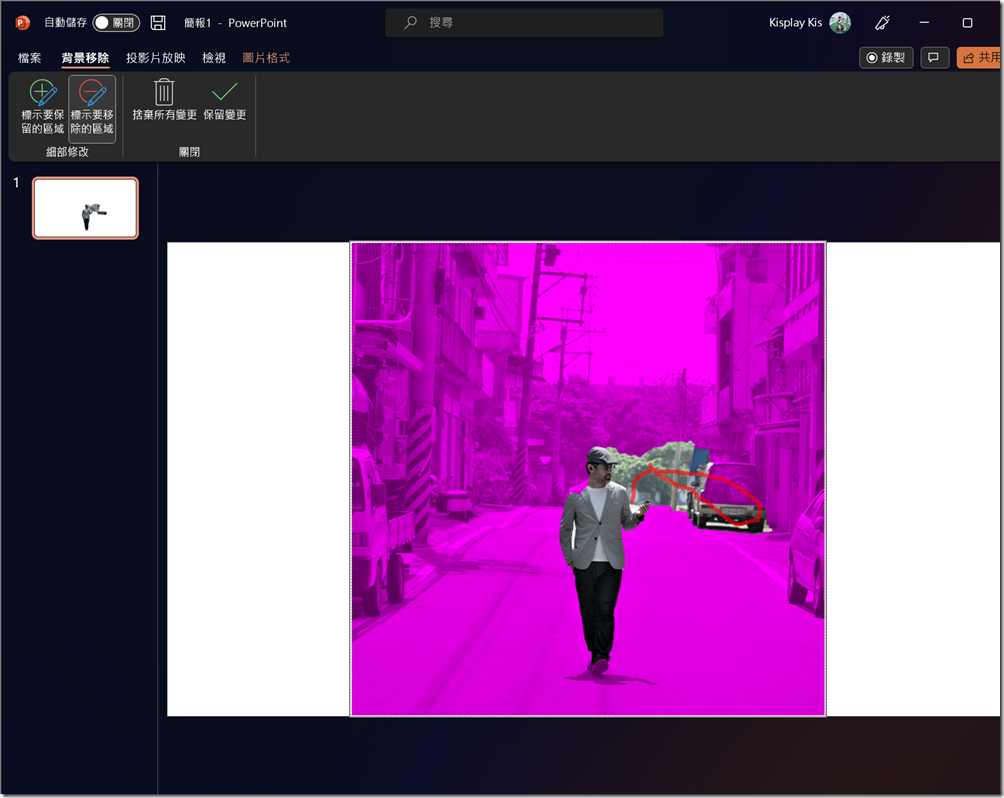1004x798 pixels.
Task: Click the street photo on the slide
Action: 588,478
